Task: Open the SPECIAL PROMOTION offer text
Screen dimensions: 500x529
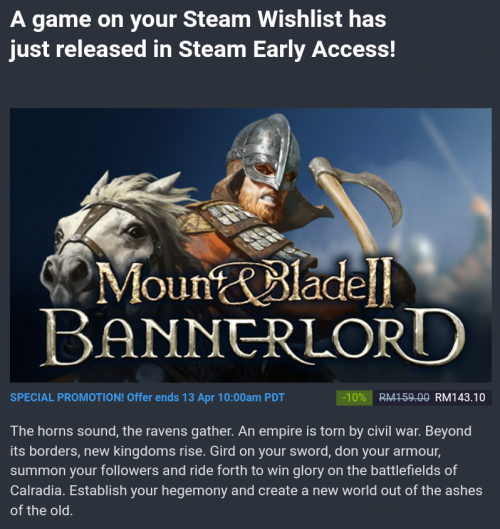Action: pos(147,398)
